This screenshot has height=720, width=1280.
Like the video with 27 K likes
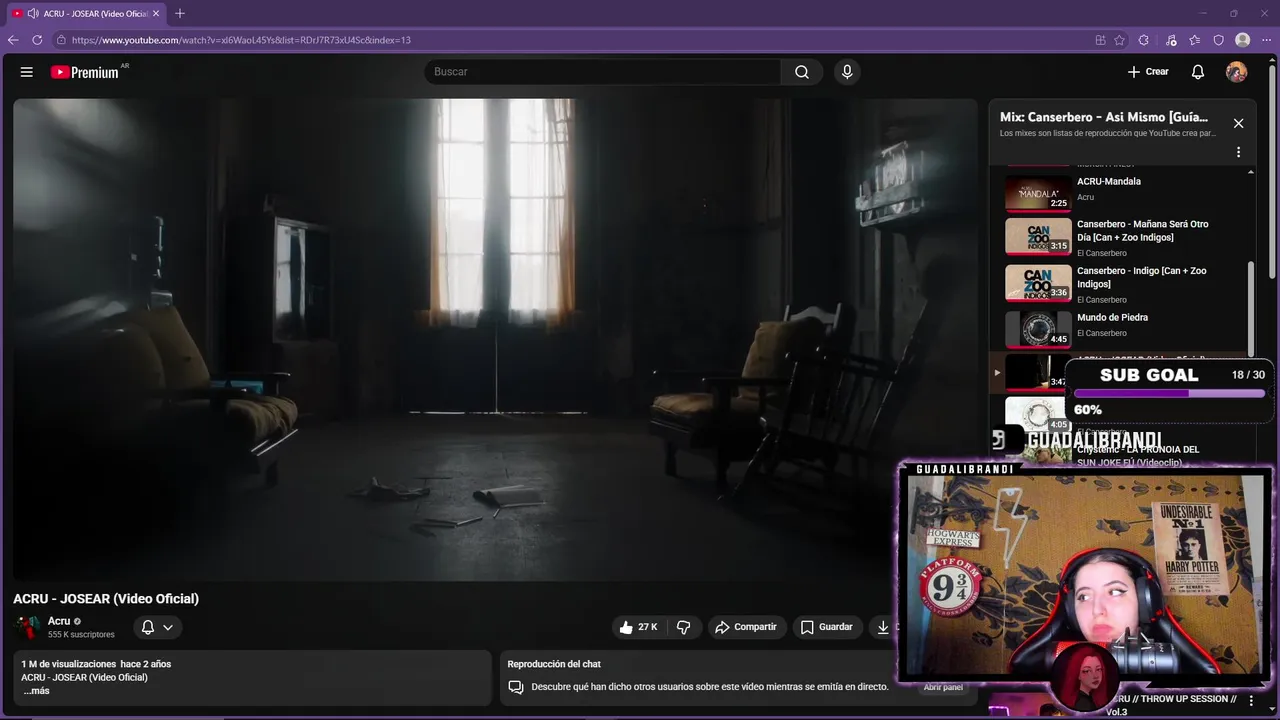pos(638,627)
